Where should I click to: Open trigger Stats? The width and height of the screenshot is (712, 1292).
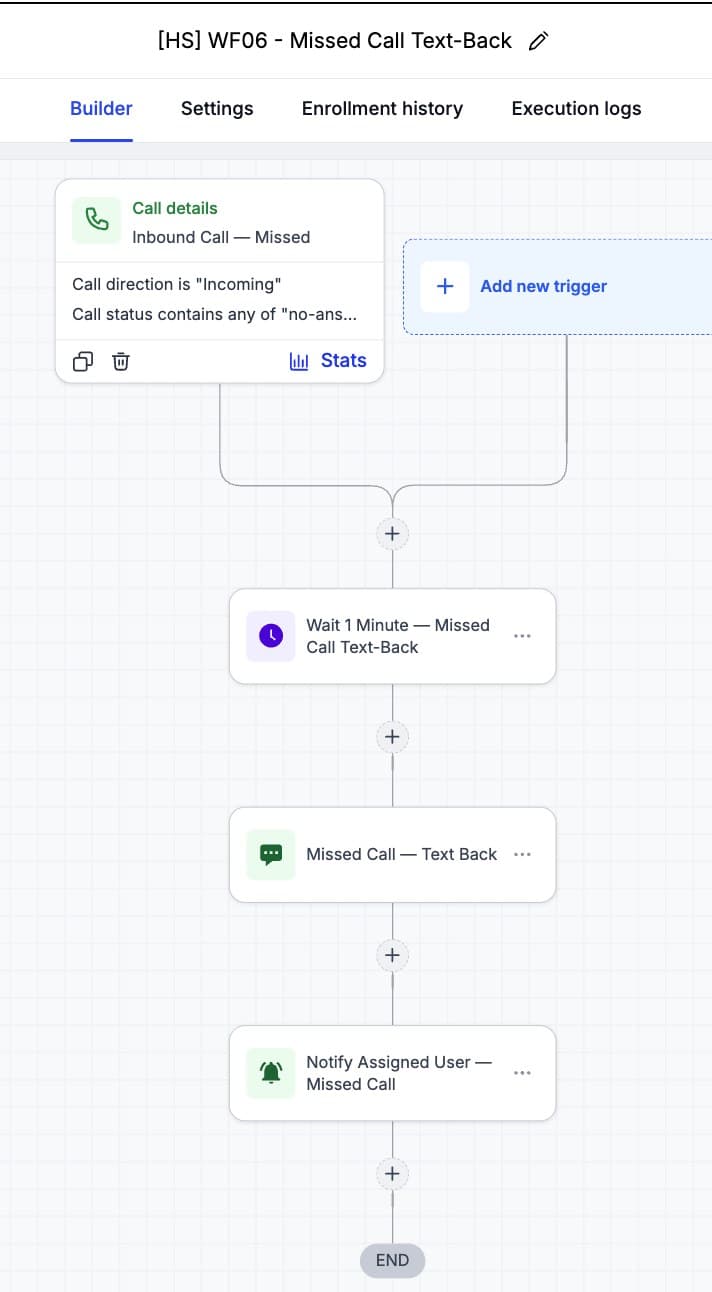(328, 361)
